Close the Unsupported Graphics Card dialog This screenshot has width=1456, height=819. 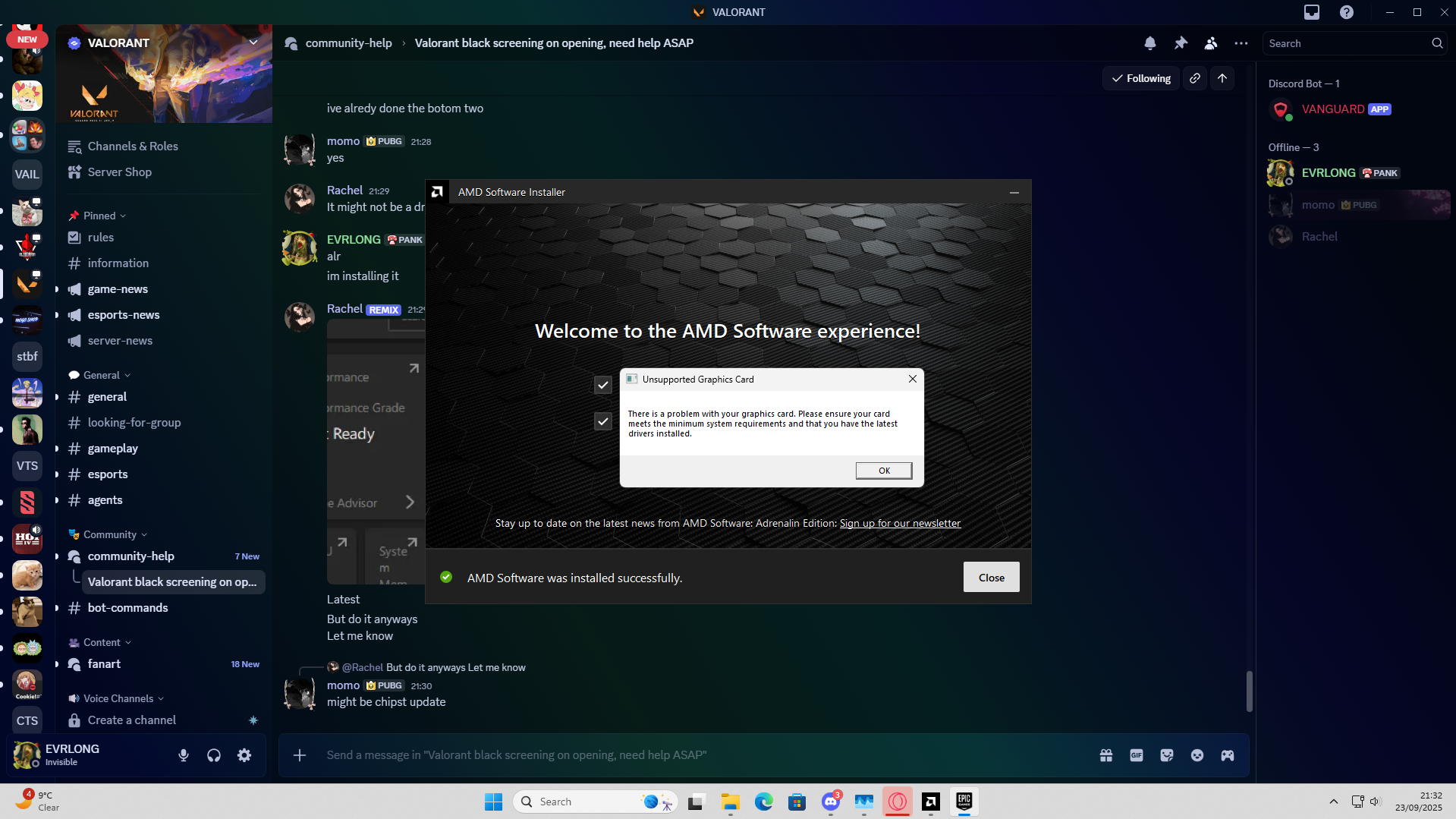(913, 379)
